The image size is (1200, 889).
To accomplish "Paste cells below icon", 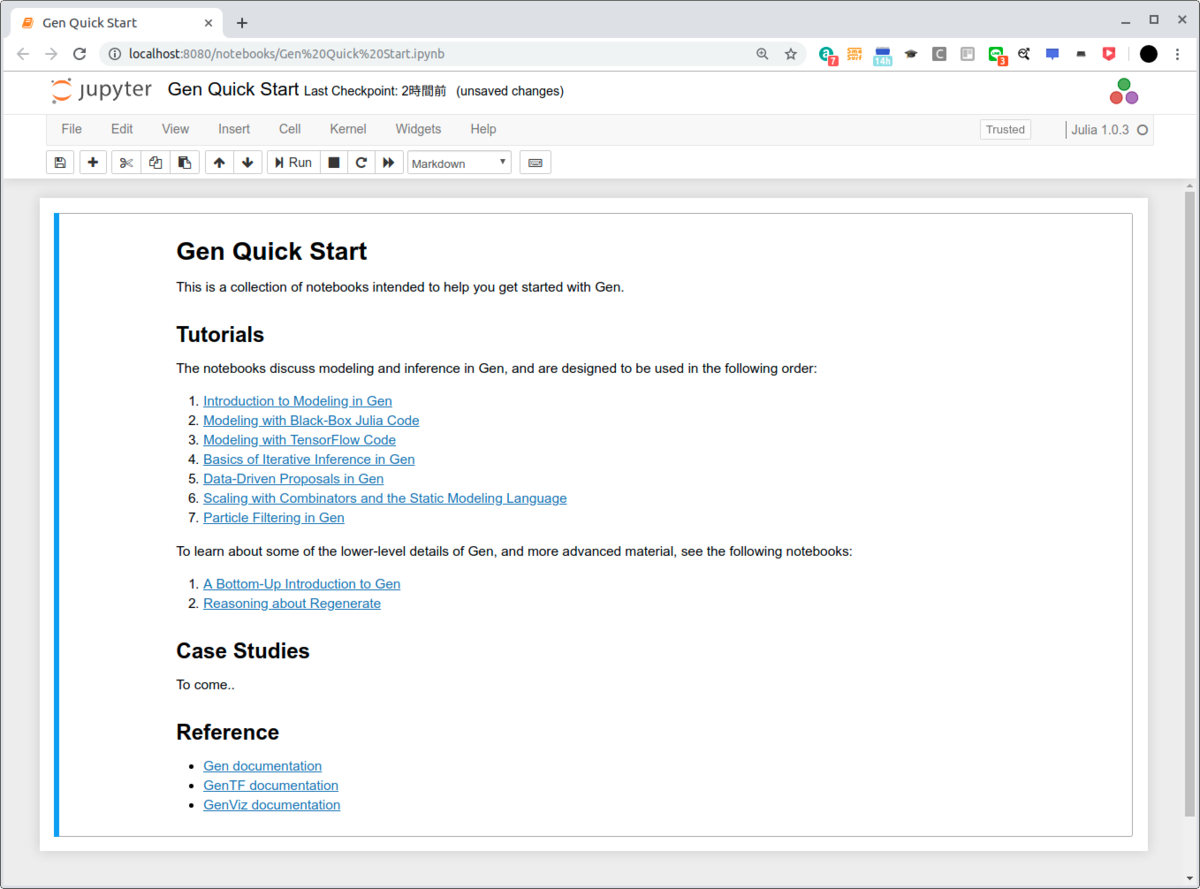I will (184, 162).
